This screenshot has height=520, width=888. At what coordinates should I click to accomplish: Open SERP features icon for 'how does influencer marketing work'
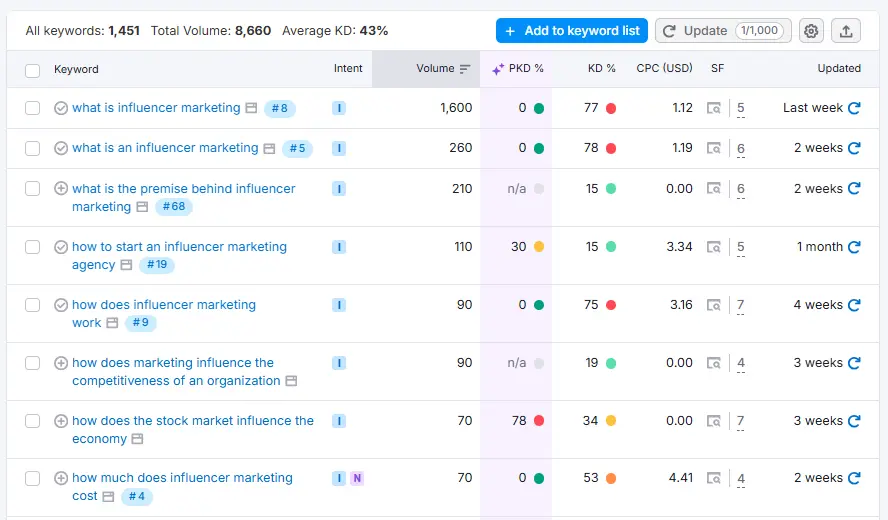(x=713, y=305)
